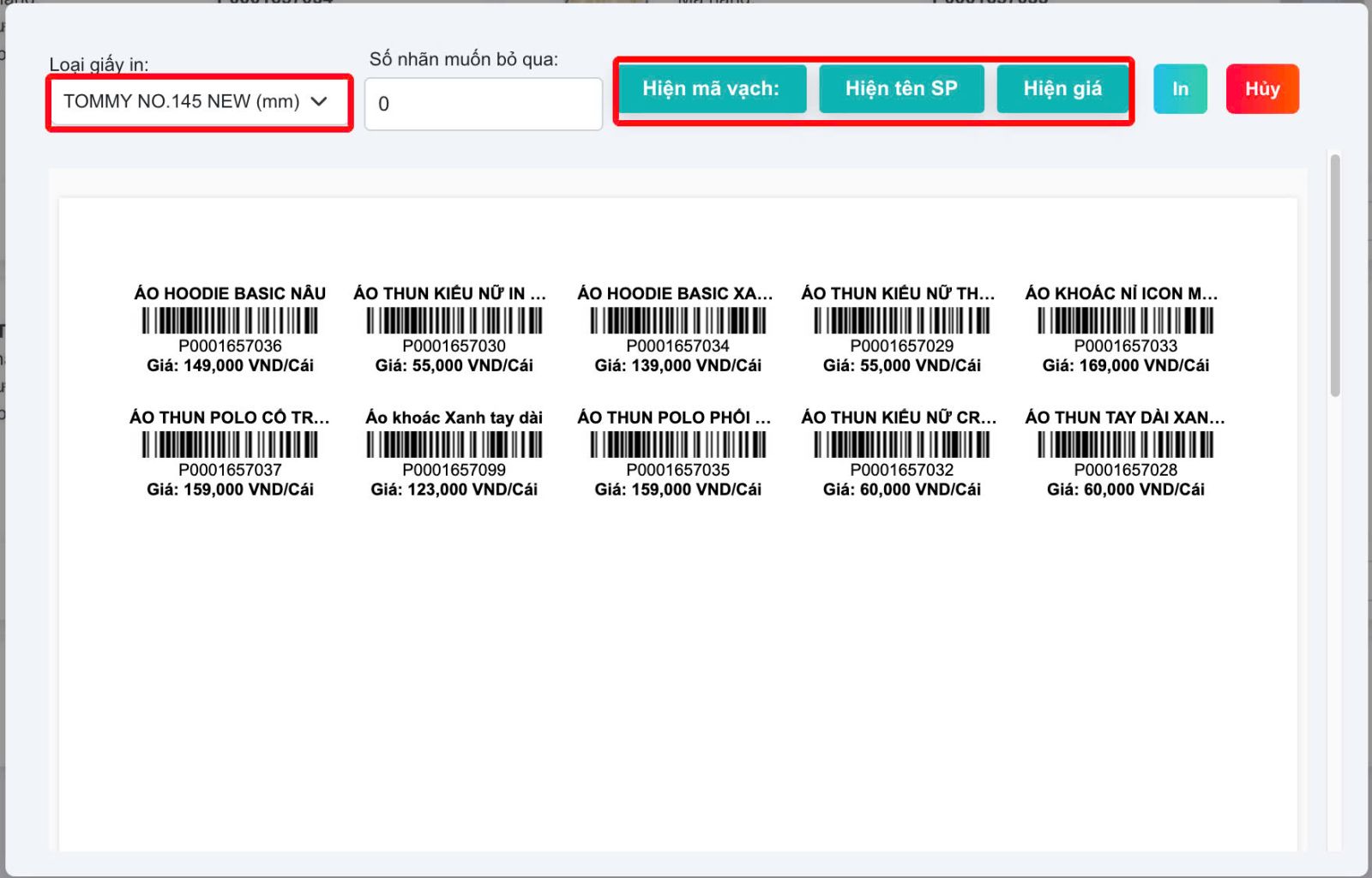Image resolution: width=1372 pixels, height=878 pixels.
Task: Click the code text 'P0001657035'
Action: pos(678,470)
